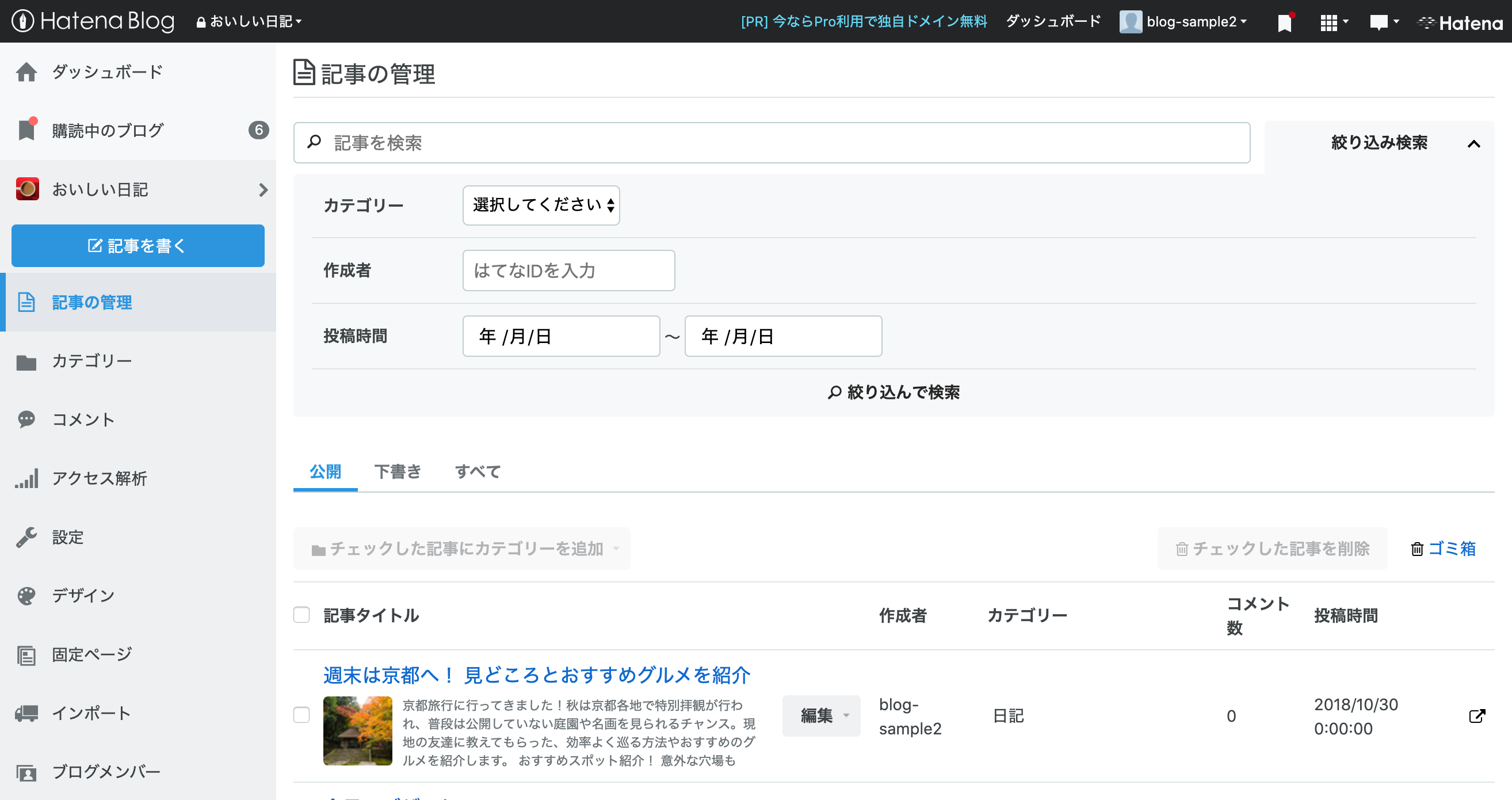The image size is (1512, 800).
Task: Open the 選択してください category dropdown
Action: click(x=541, y=205)
